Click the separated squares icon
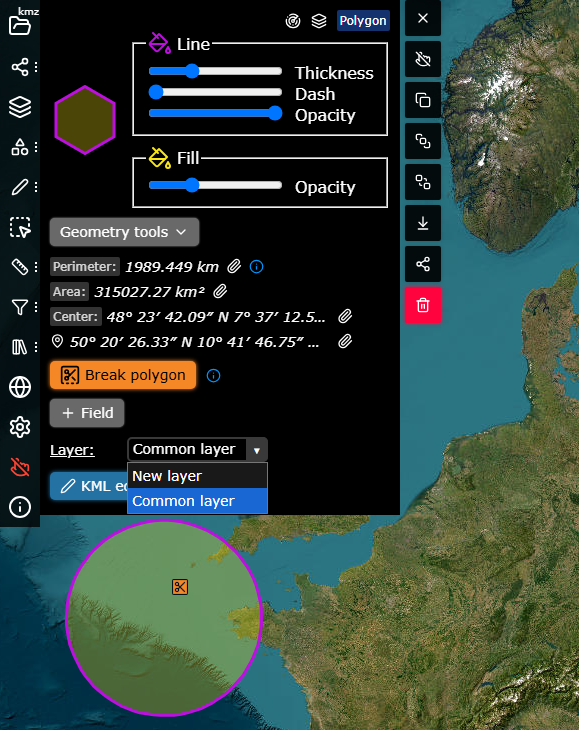The height and width of the screenshot is (730, 579). (x=423, y=182)
